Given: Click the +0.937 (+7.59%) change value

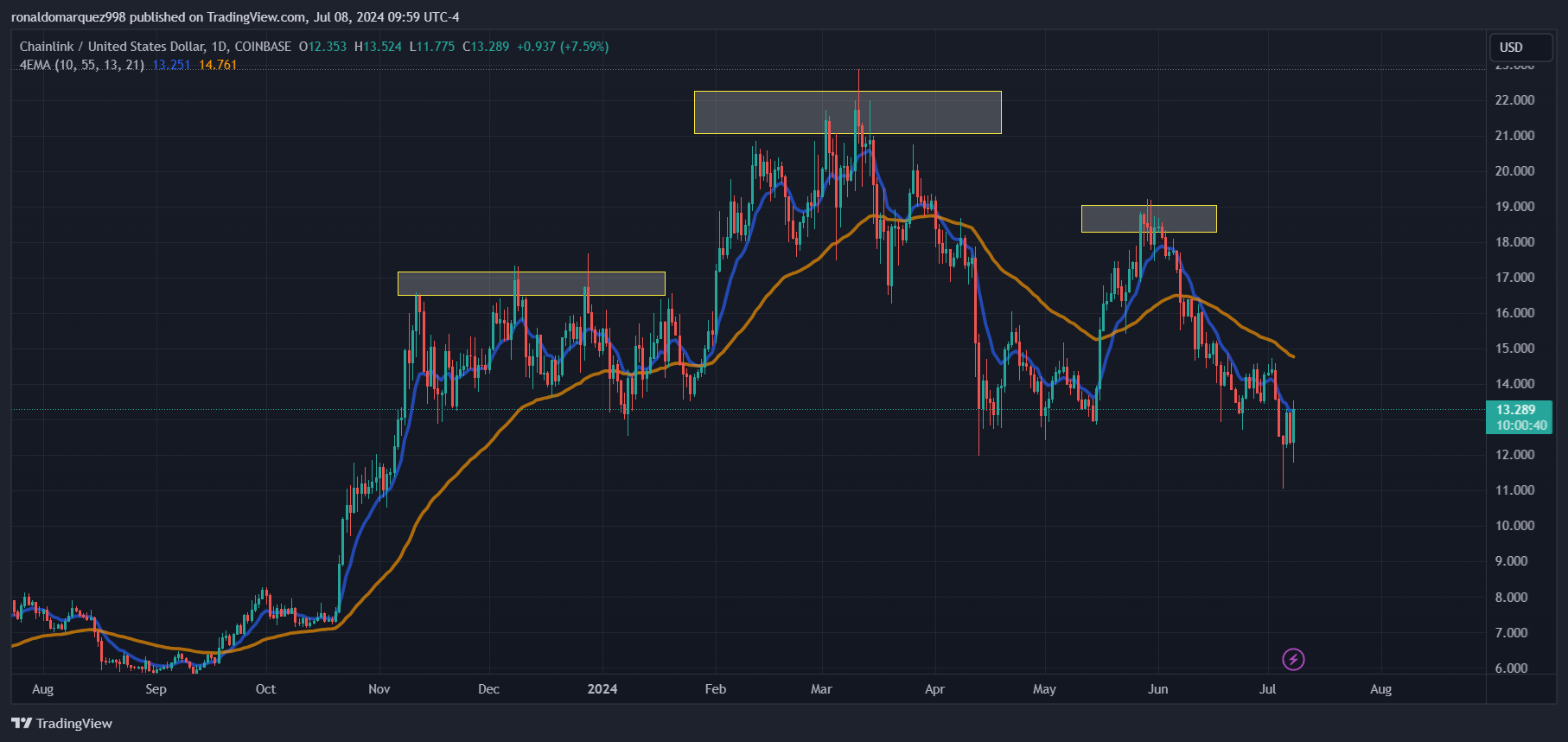Looking at the screenshot, I should click(563, 47).
